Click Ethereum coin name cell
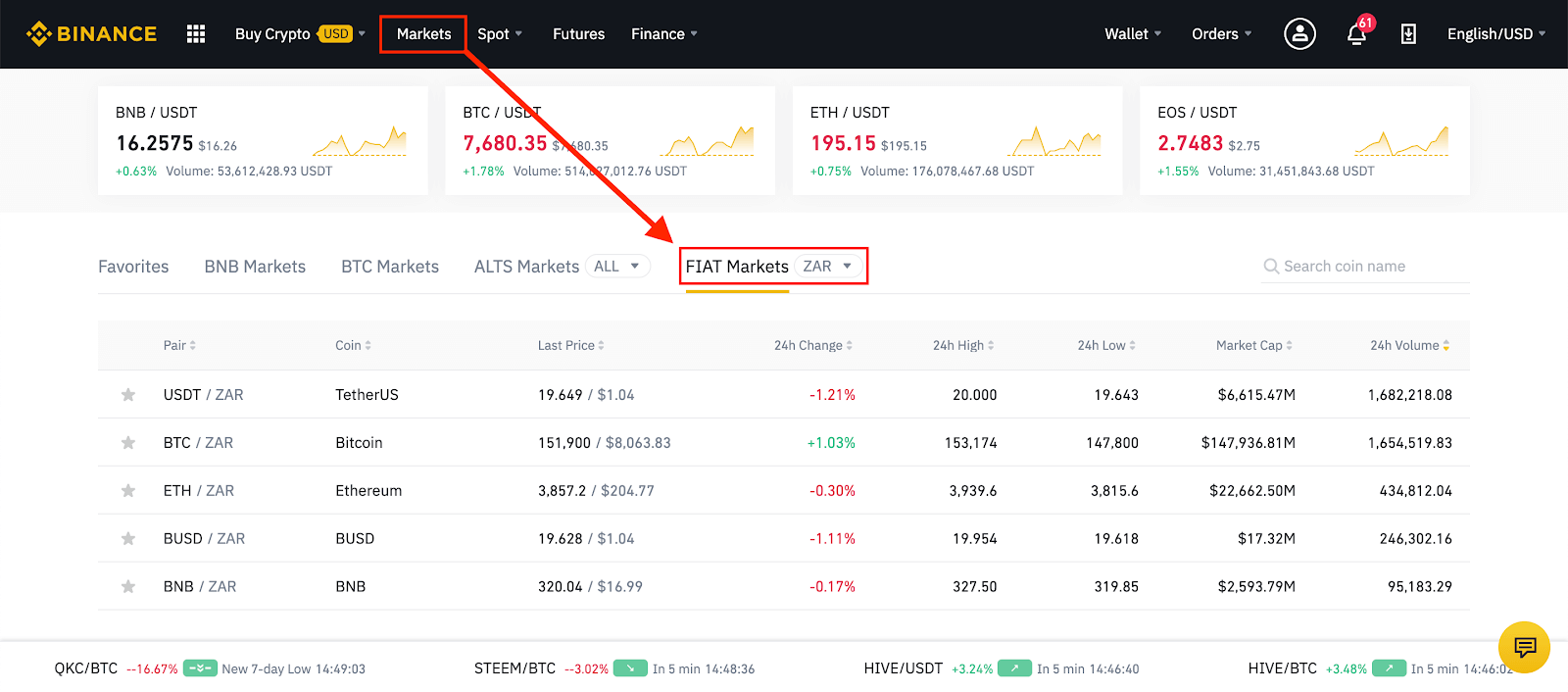Viewport: 1568px width, 692px height. pyautogui.click(x=368, y=491)
